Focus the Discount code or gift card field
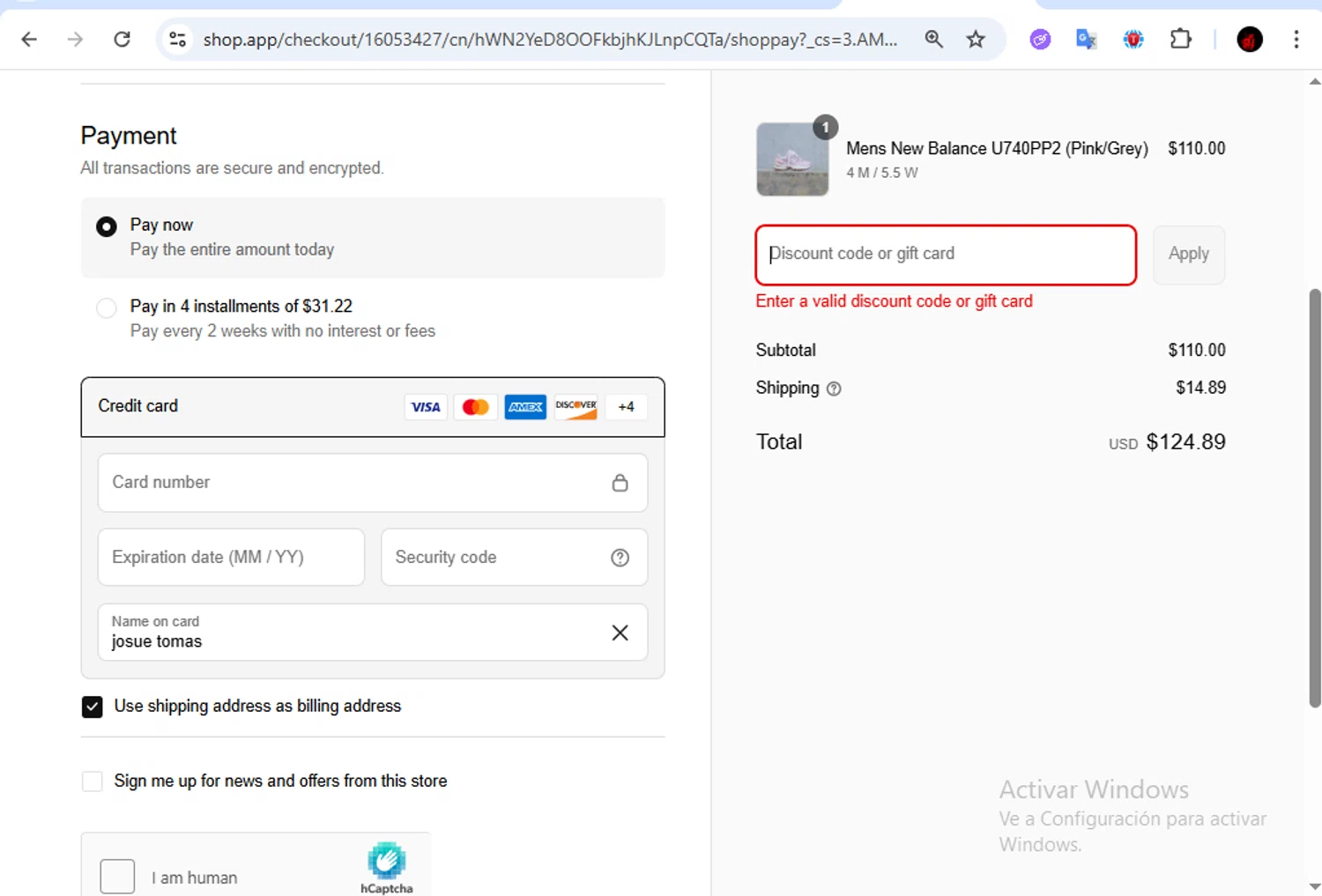The width and height of the screenshot is (1322, 896). pyautogui.click(x=946, y=255)
